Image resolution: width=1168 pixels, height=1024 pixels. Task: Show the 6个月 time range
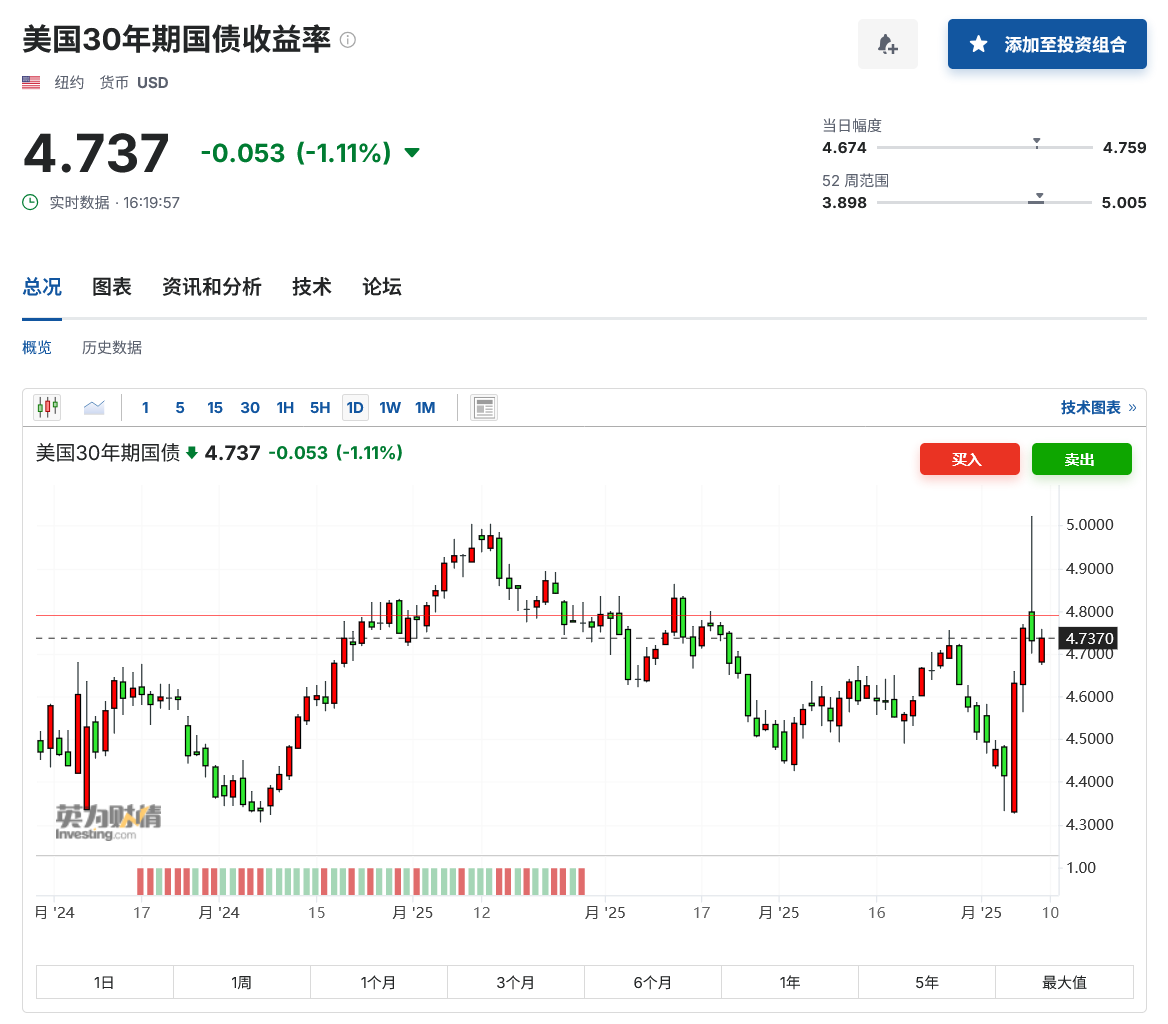tap(653, 982)
